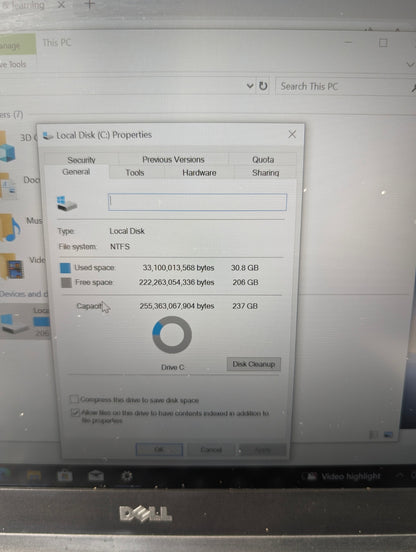The height and width of the screenshot is (552, 416).
Task: Click the Cancel button
Action: point(211,450)
